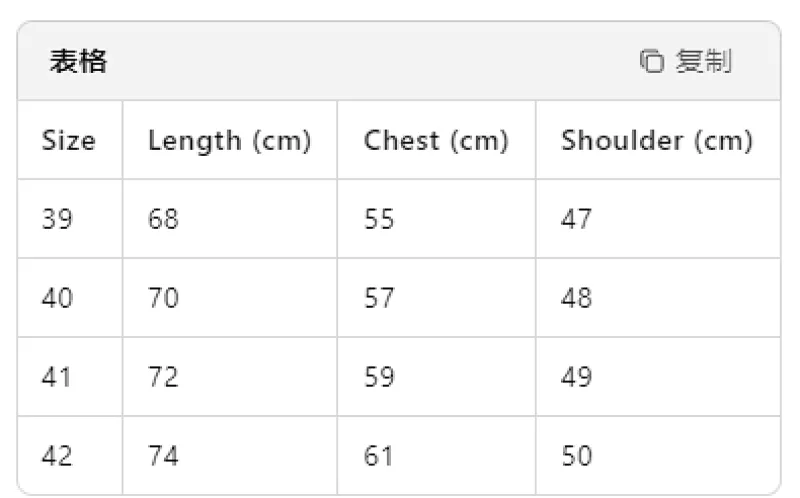Click chest value 61 cell
Image resolution: width=800 pixels, height=498 pixels.
coord(436,455)
